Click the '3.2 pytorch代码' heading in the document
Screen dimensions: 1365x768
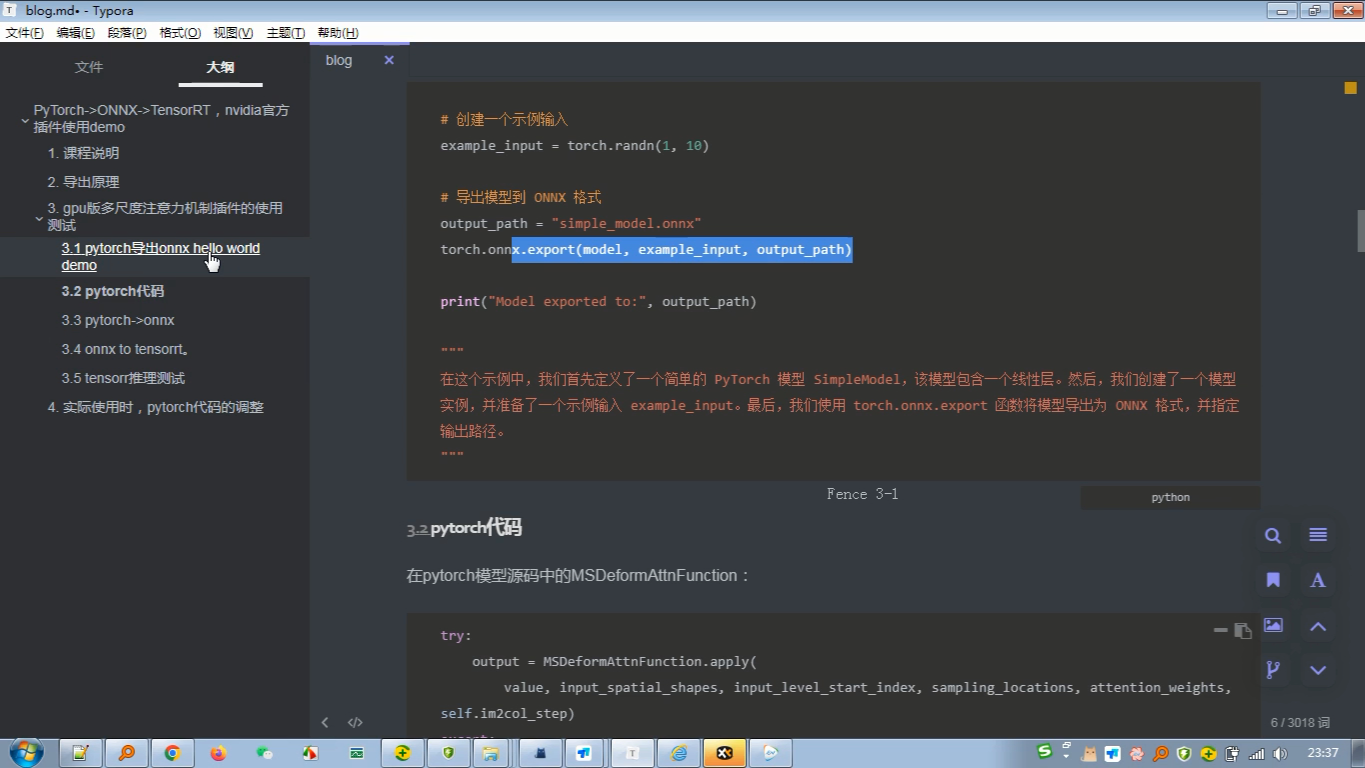[464, 528]
